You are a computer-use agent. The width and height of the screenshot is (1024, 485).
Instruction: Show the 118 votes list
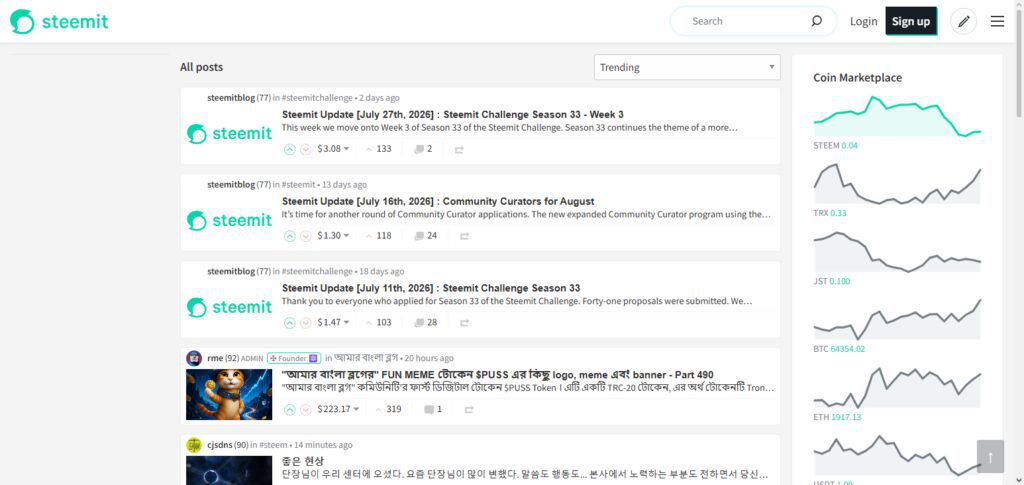[379, 236]
